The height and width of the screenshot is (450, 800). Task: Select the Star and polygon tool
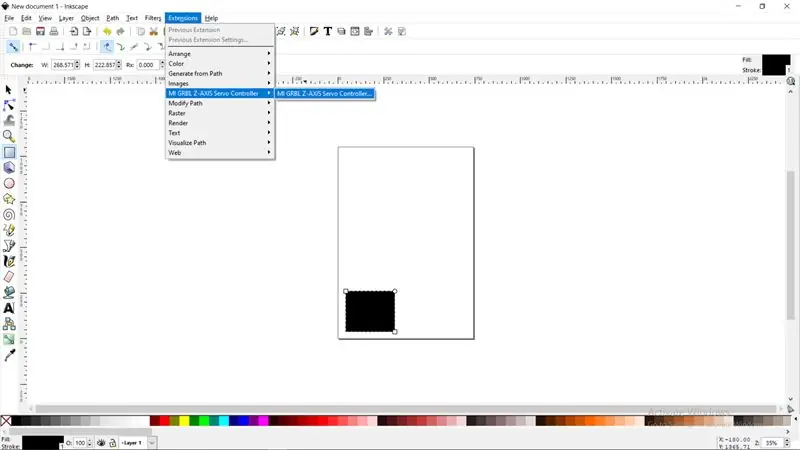[9, 199]
